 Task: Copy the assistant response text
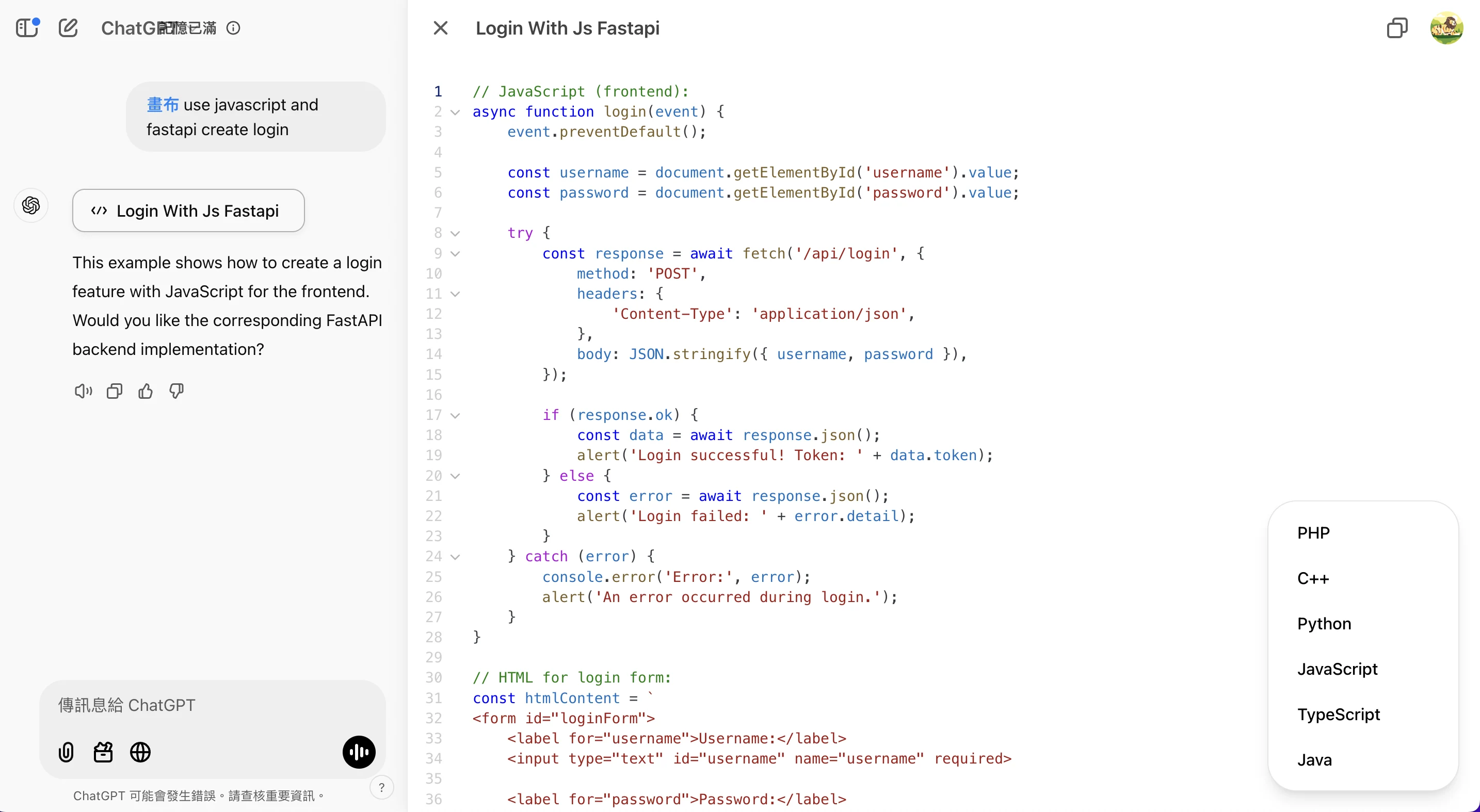115,392
